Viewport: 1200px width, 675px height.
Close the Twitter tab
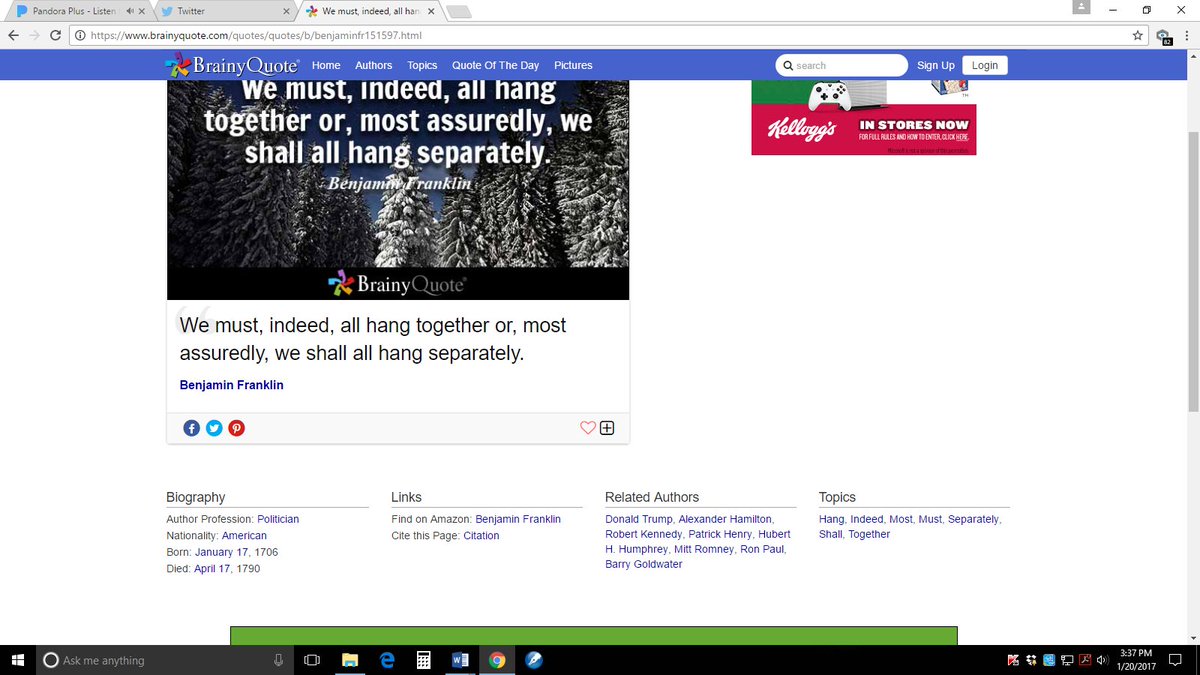287,11
